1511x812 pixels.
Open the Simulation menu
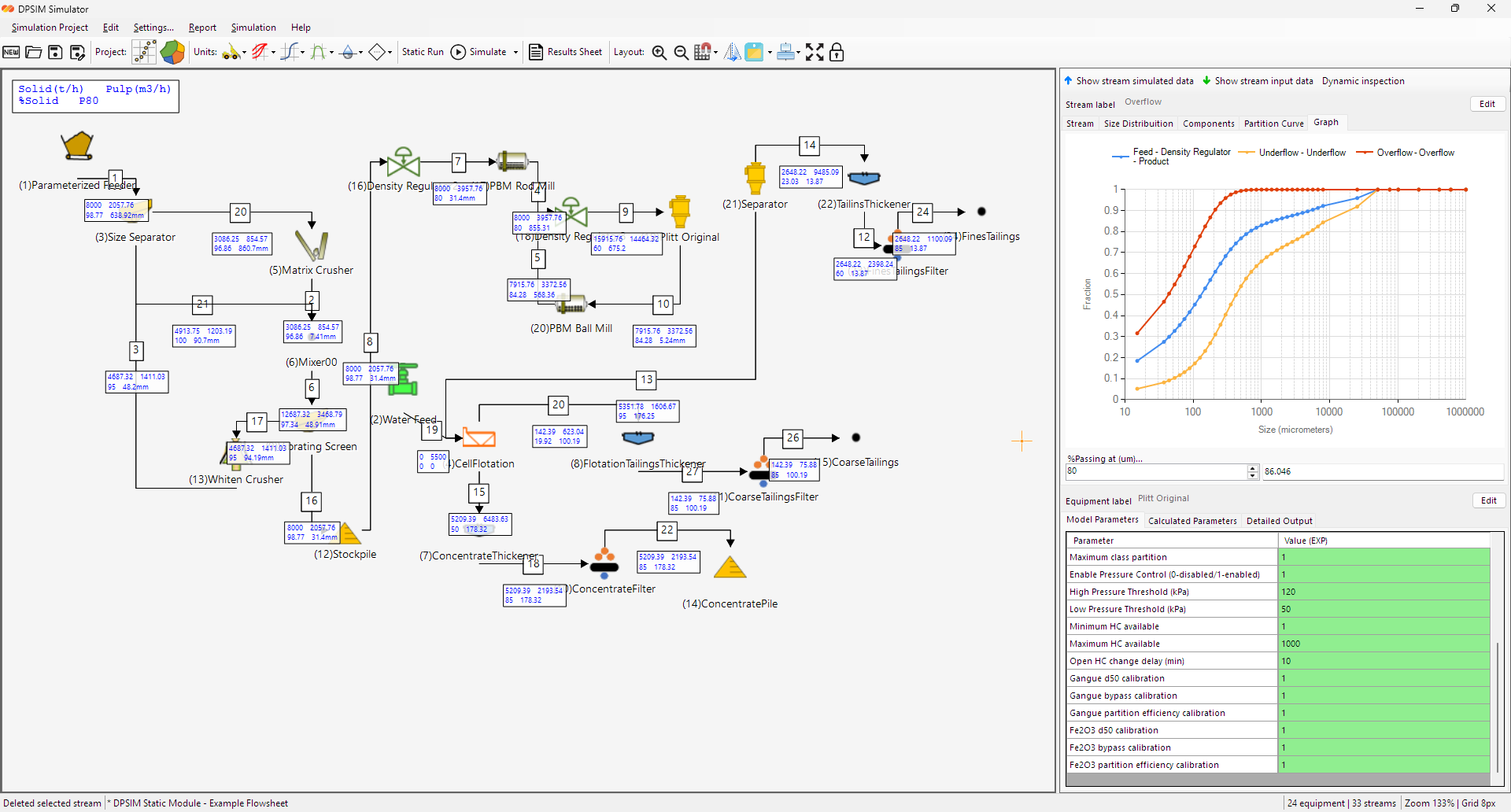(x=253, y=28)
